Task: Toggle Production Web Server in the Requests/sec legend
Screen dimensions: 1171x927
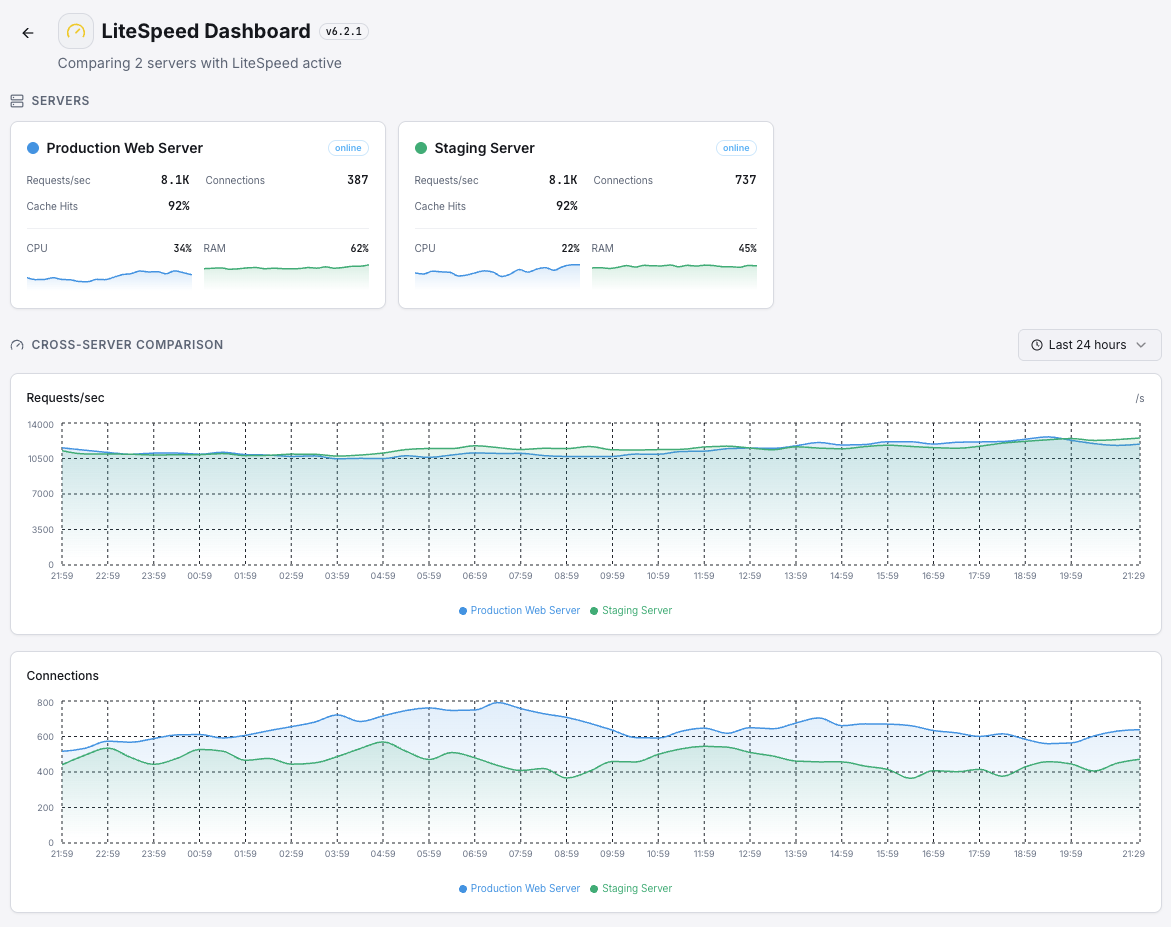Action: pyautogui.click(x=519, y=610)
